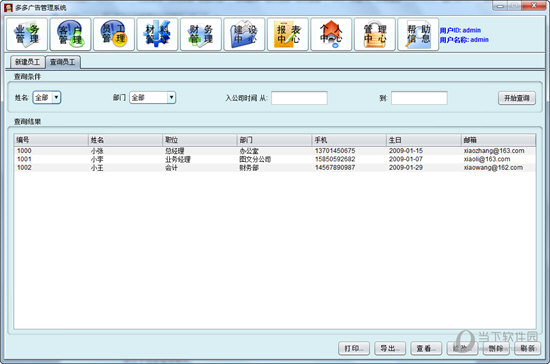Select the row with 编号 1000
The width and height of the screenshot is (550, 364).
(x=275, y=151)
